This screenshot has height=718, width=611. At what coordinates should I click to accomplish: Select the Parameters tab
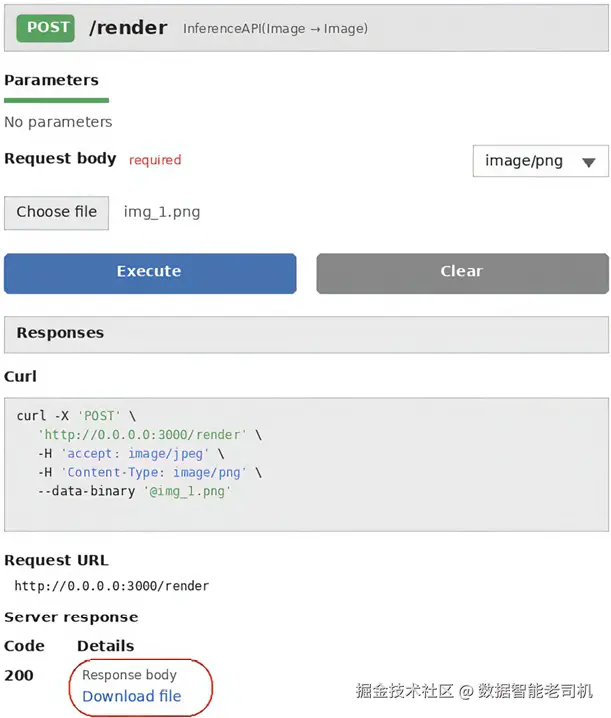coord(51,81)
